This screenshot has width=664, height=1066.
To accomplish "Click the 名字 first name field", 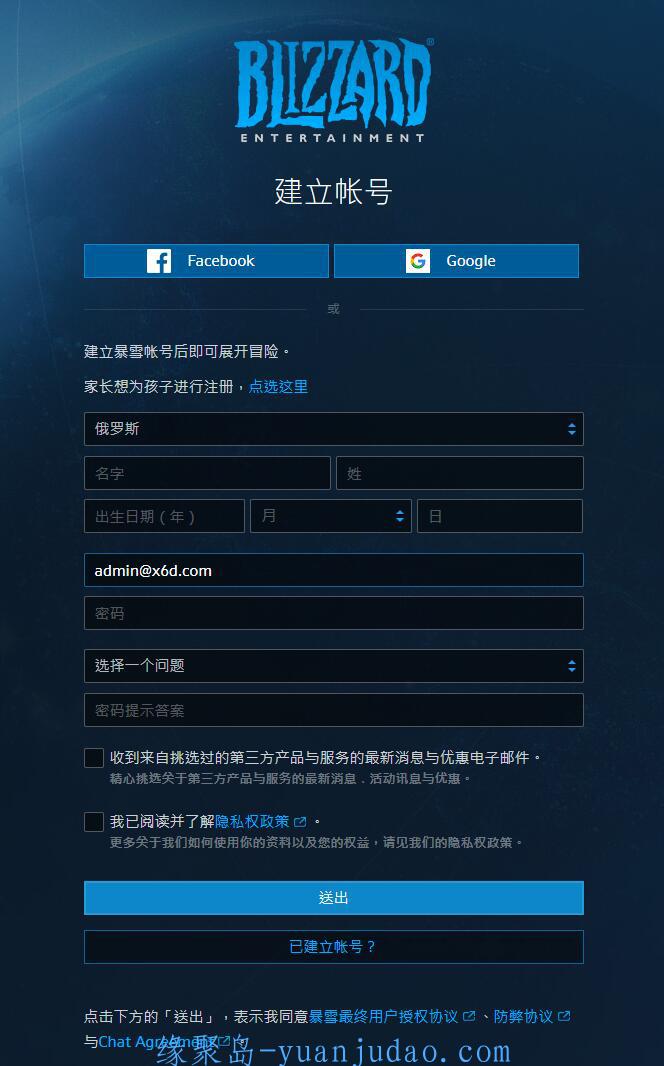I will tap(207, 473).
